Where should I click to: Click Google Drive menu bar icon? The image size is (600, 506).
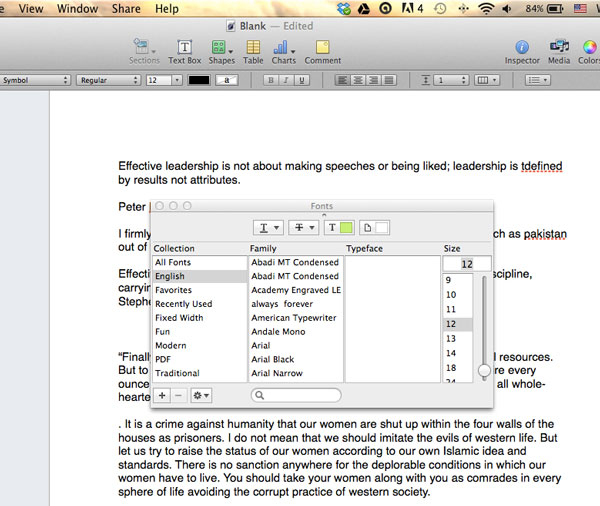click(x=364, y=8)
